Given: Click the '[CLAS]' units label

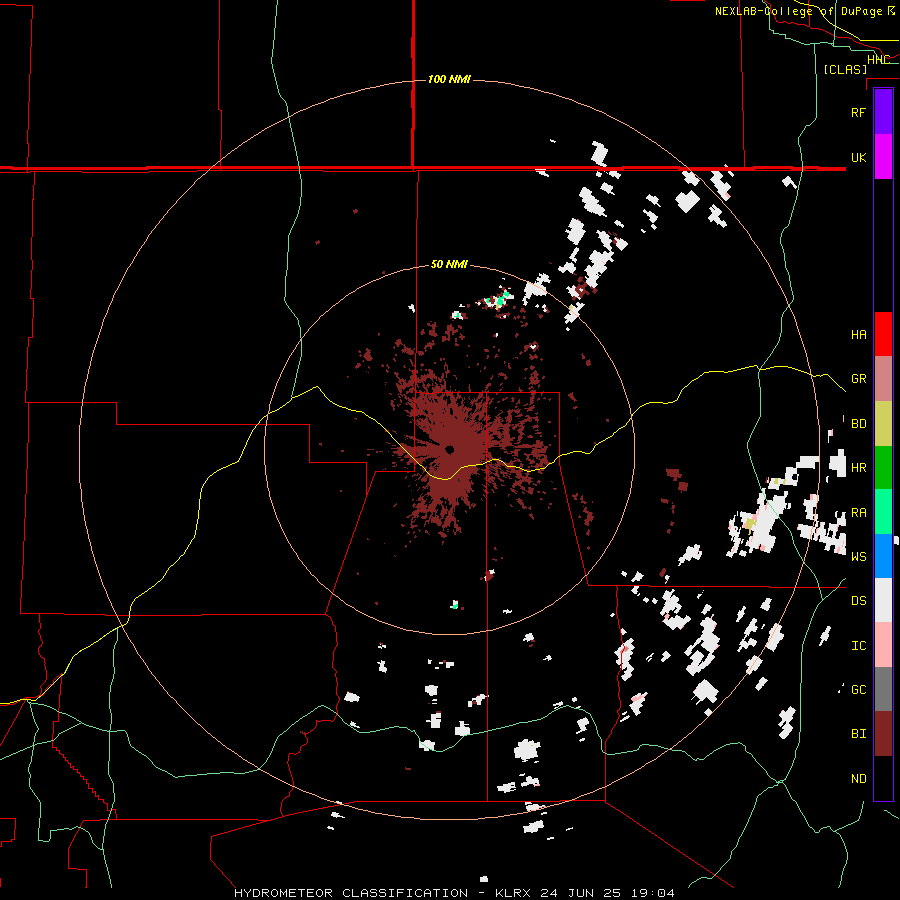Looking at the screenshot, I should pos(845,69).
